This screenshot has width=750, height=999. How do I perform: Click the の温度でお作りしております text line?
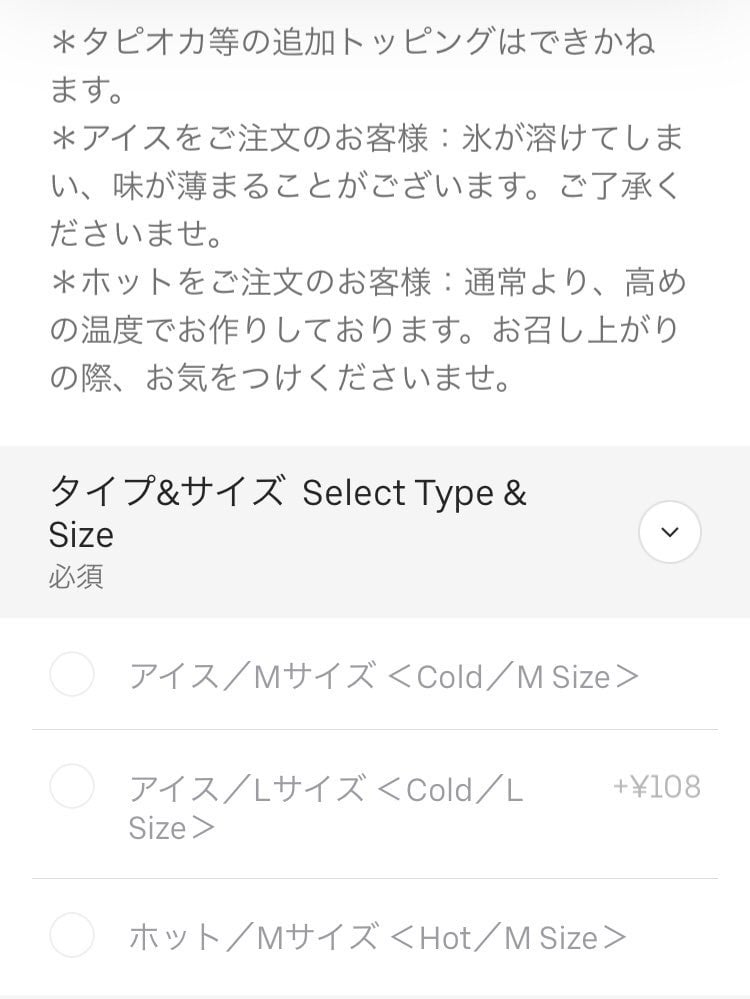366,331
